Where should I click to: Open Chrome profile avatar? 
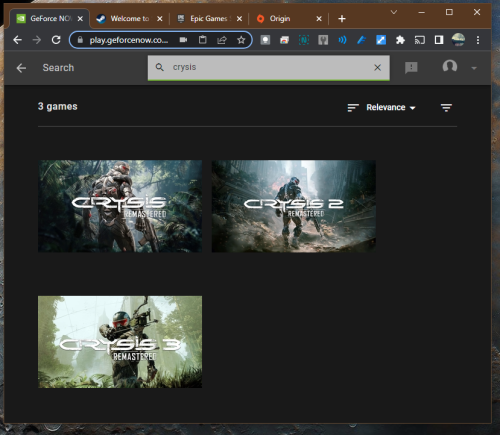click(x=458, y=40)
